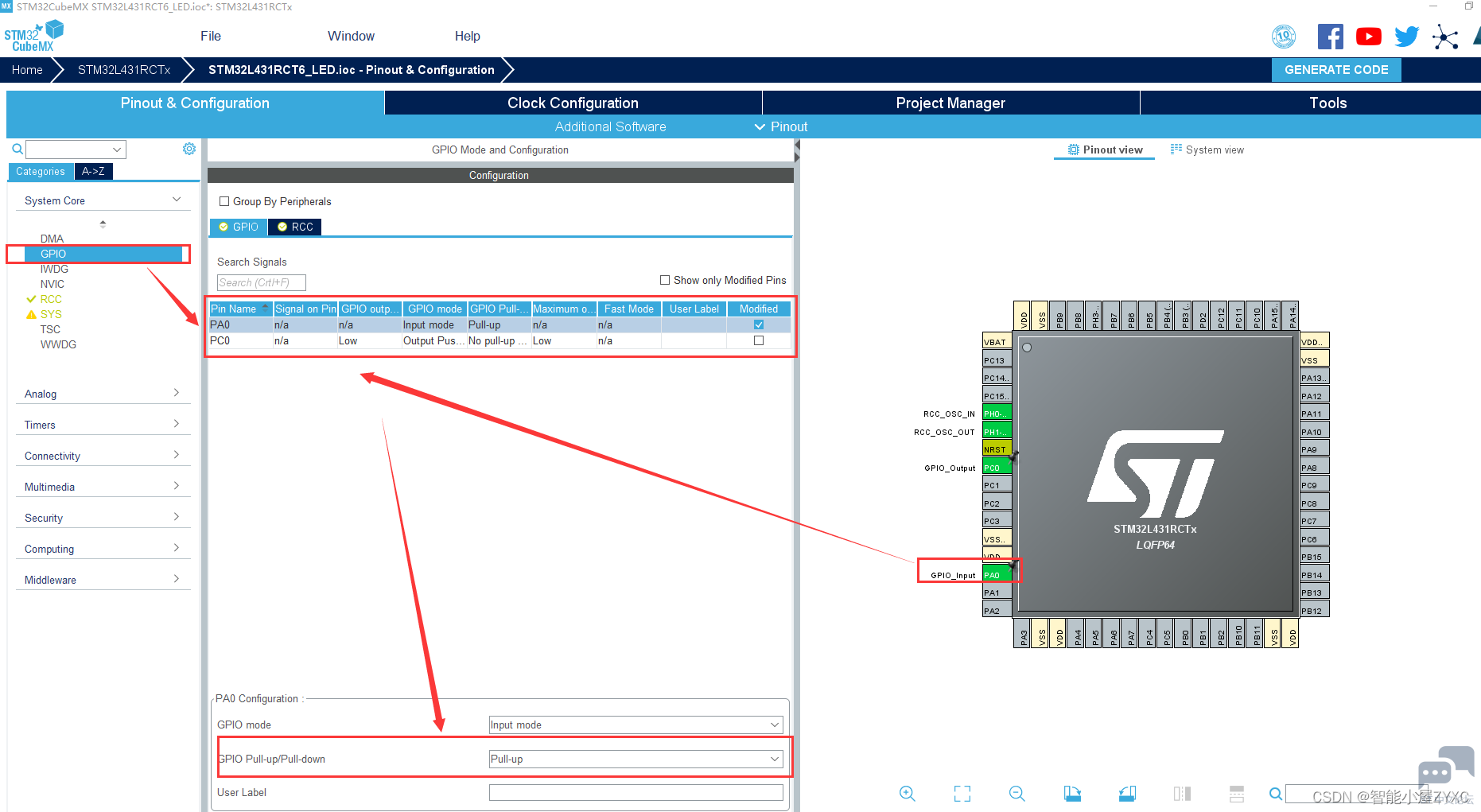Show the A->Z listing tab
The height and width of the screenshot is (812, 1481).
click(93, 171)
